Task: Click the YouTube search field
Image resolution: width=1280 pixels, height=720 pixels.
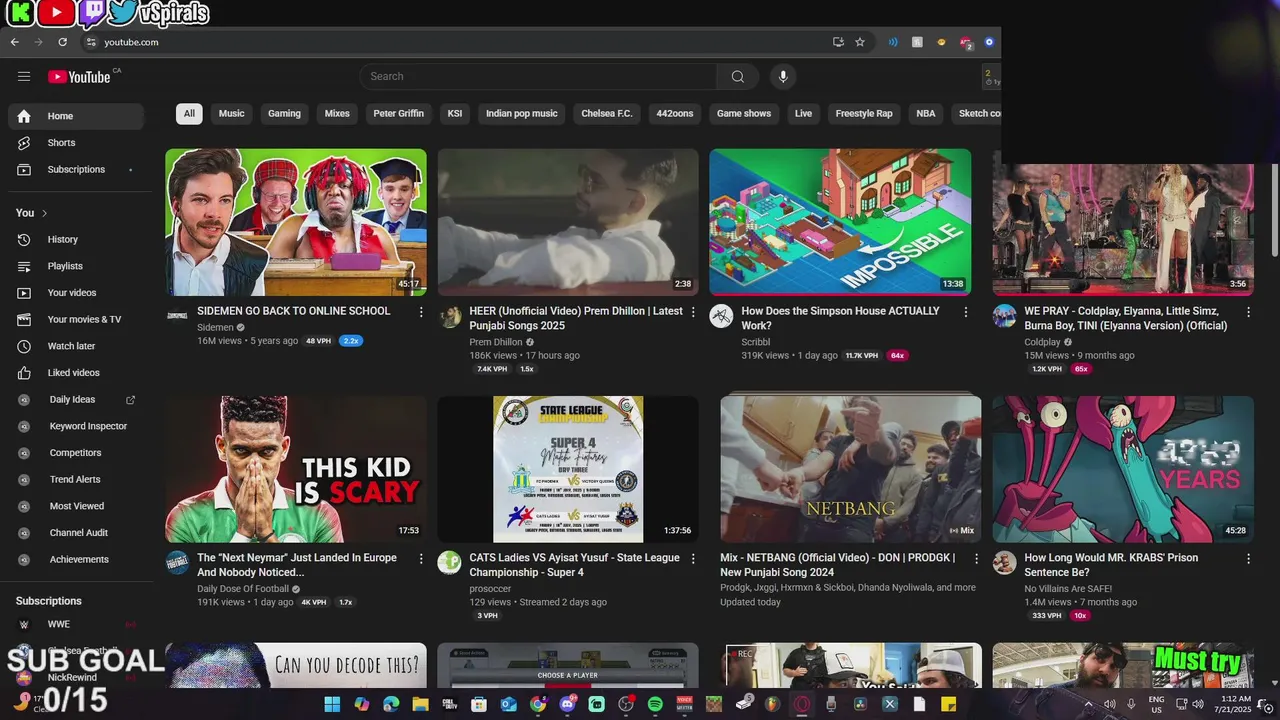Action: [x=538, y=77]
